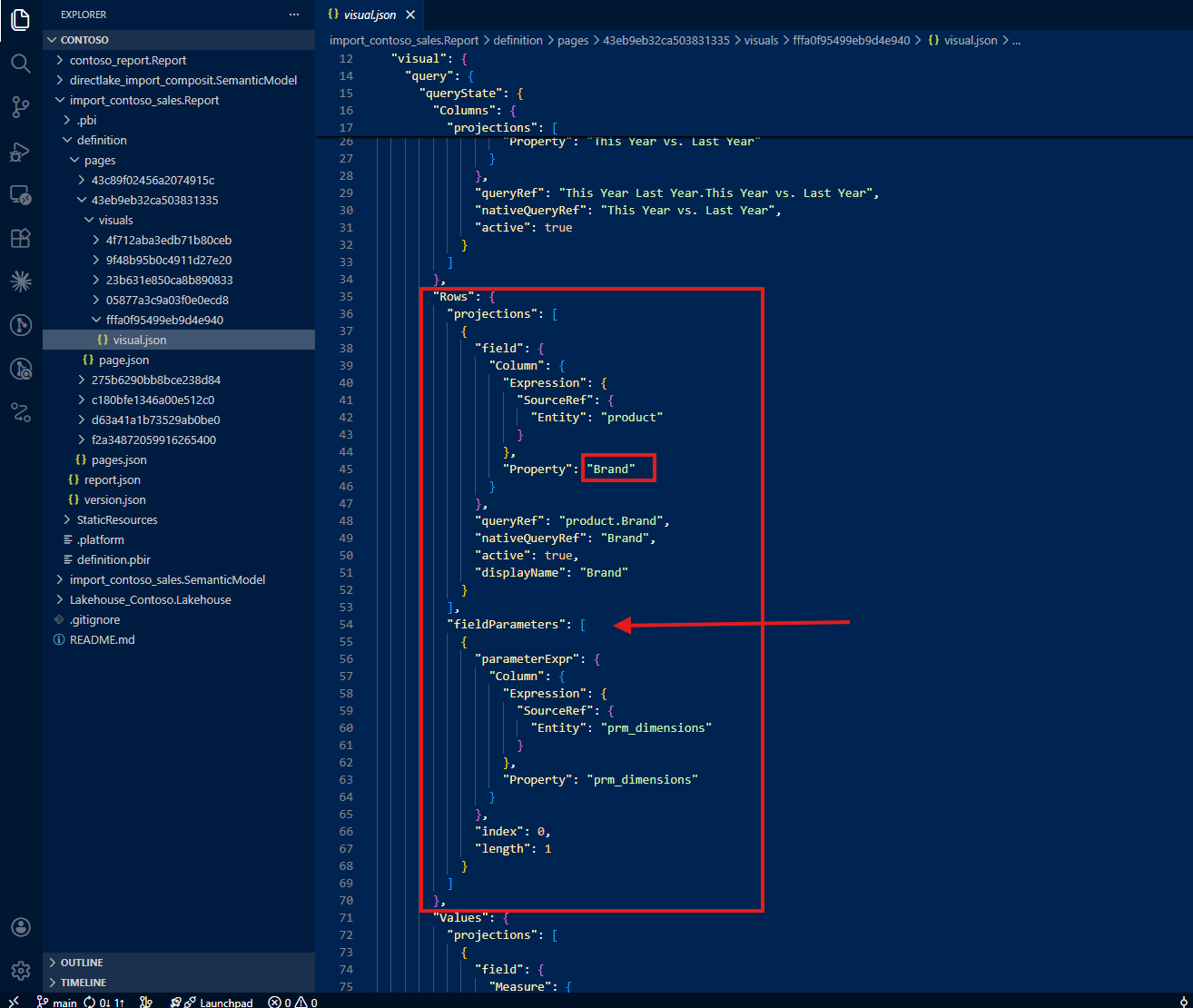1193x1008 pixels.
Task: Open Source Control view icon
Action: pyautogui.click(x=20, y=106)
